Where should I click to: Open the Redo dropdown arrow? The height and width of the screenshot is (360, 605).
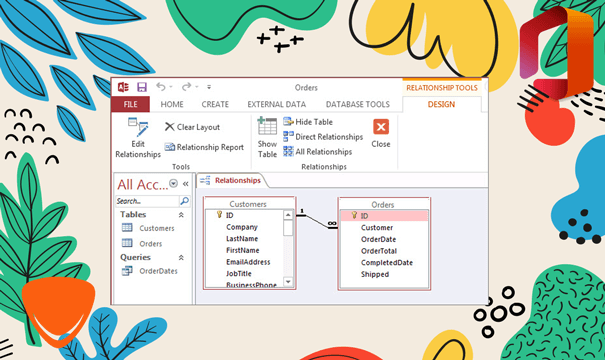pos(196,87)
